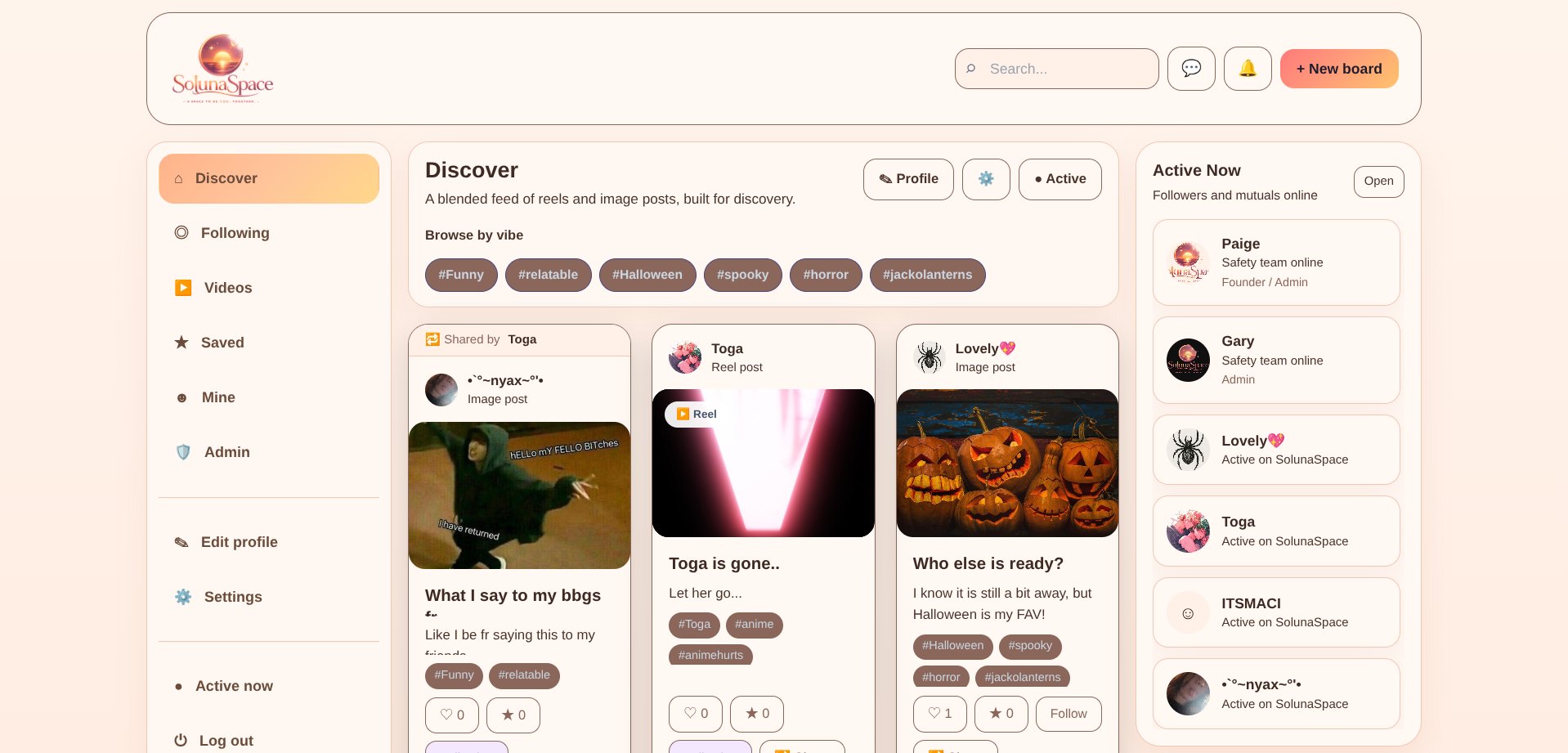The image size is (1568, 753).
Task: Filter by the #relatable vibe chip
Action: pos(548,275)
